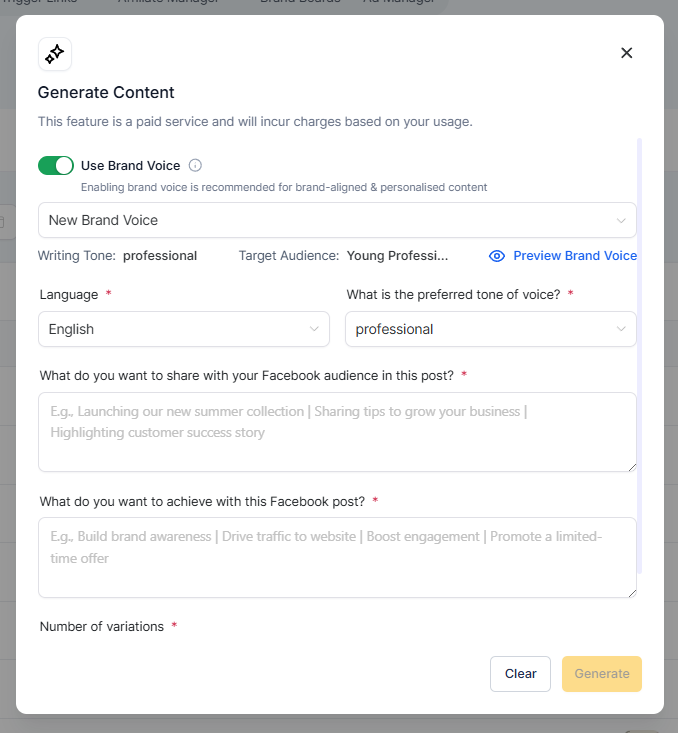Click the Use Brand Voice info icon
Viewport: 678px width, 733px height.
pos(195,165)
